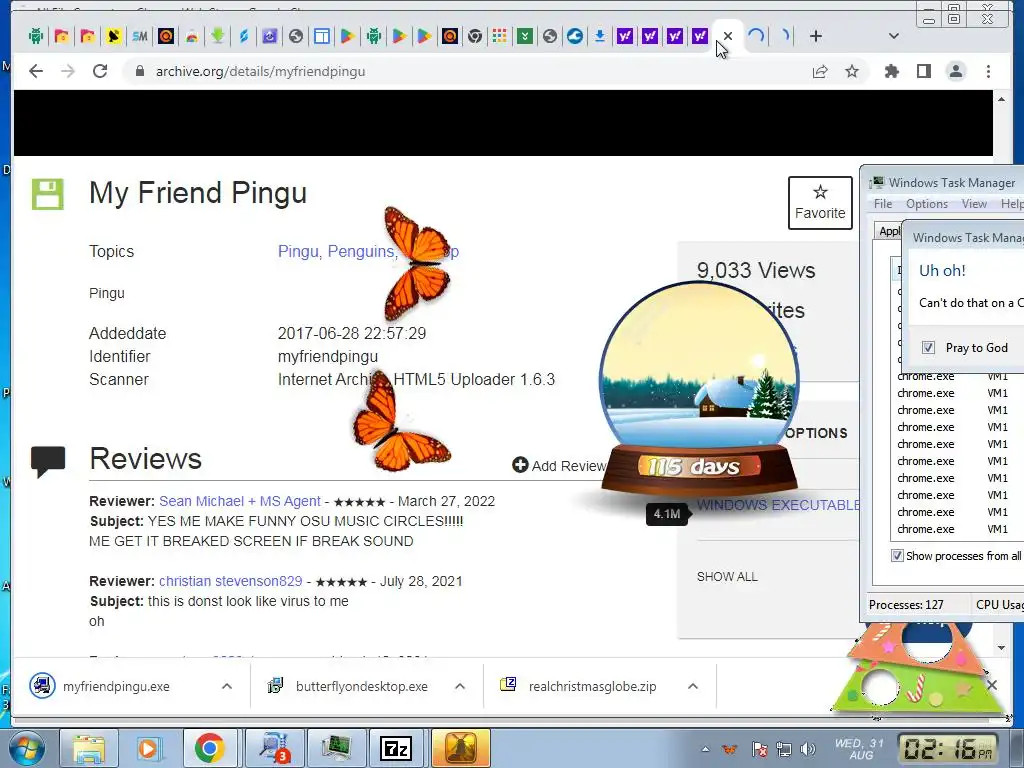Image resolution: width=1024 pixels, height=768 pixels.
Task: Expand options for realchristmasglobe.zip download
Action: pyautogui.click(x=693, y=686)
